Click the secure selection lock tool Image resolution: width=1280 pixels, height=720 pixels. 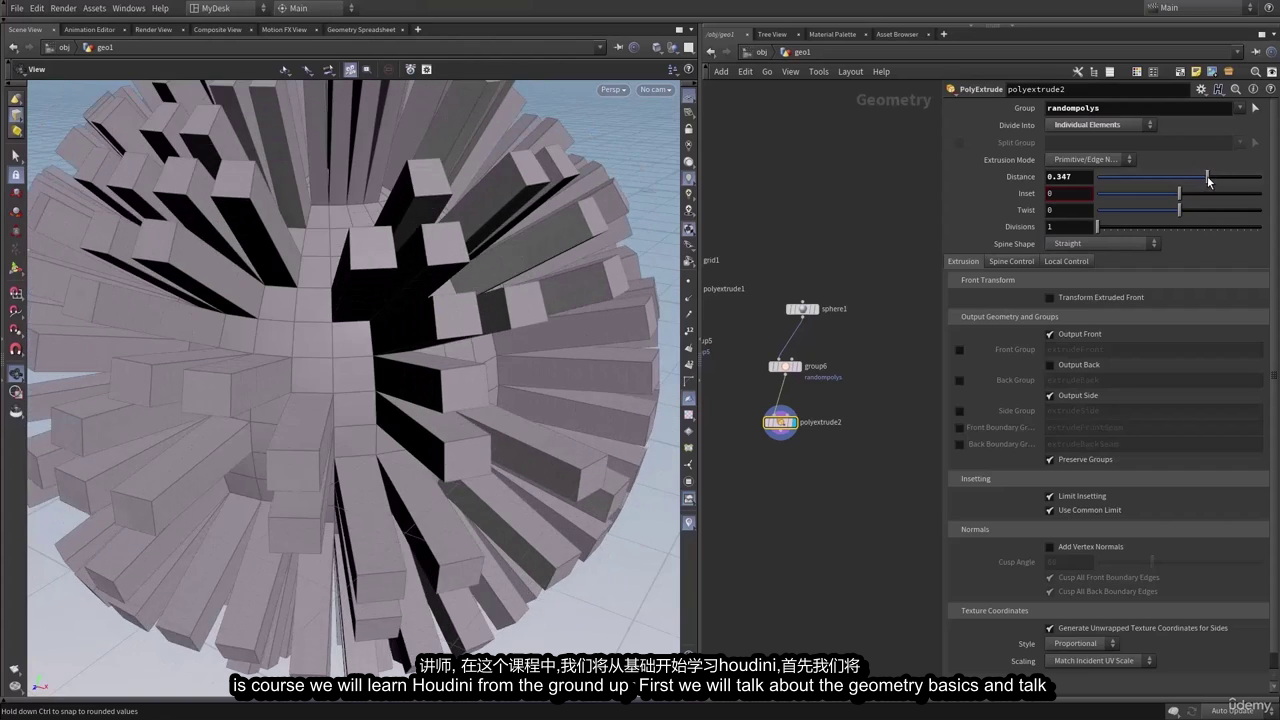pyautogui.click(x=16, y=175)
